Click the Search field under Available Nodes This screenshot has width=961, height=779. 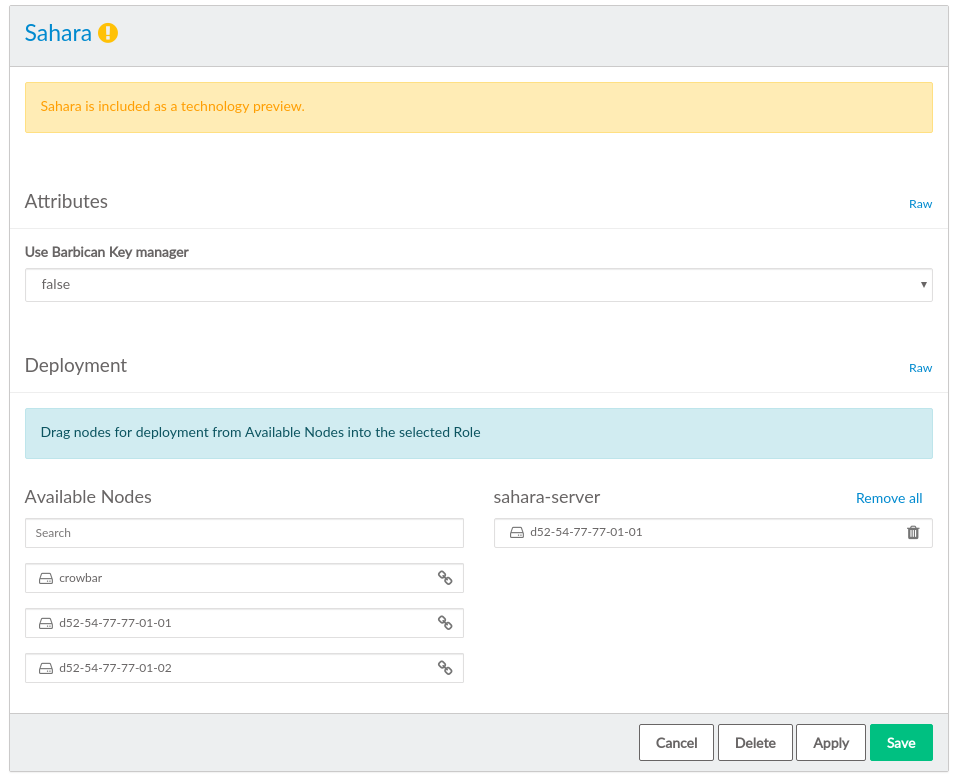244,533
